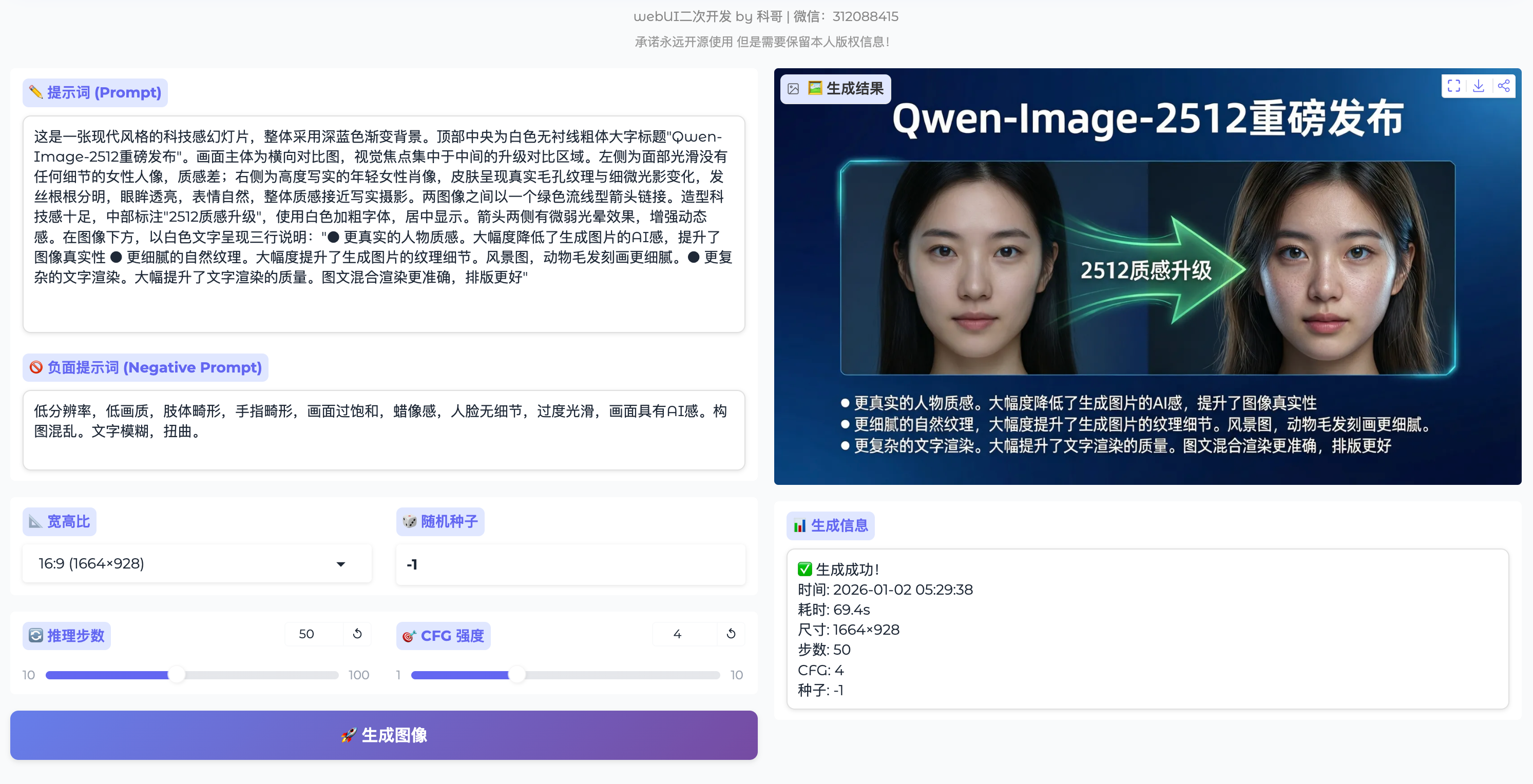
Task: Reset CFG strength with the reset icon
Action: click(x=731, y=634)
